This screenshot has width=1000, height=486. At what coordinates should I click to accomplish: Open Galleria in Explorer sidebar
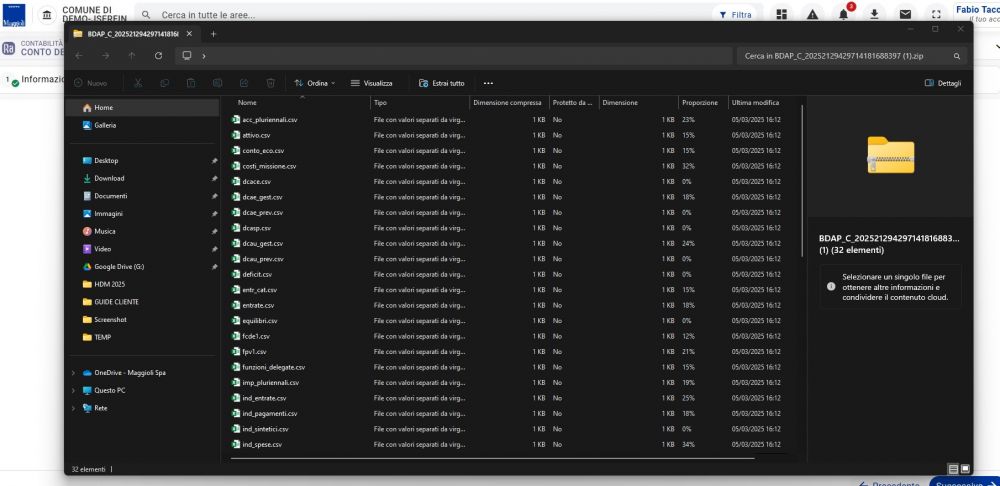[143, 126]
